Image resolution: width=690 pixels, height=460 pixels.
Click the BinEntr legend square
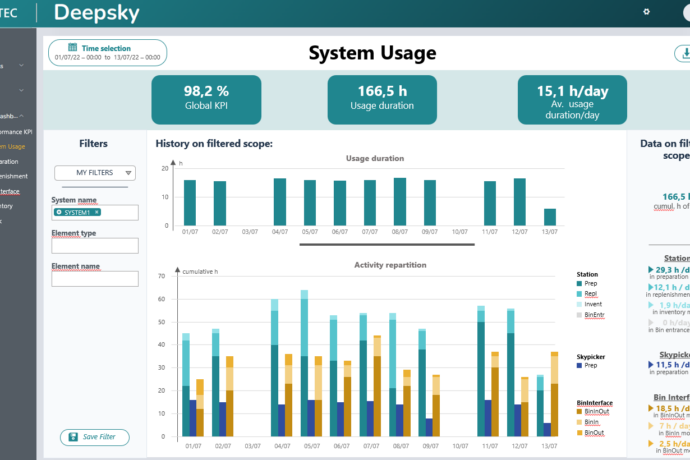579,315
